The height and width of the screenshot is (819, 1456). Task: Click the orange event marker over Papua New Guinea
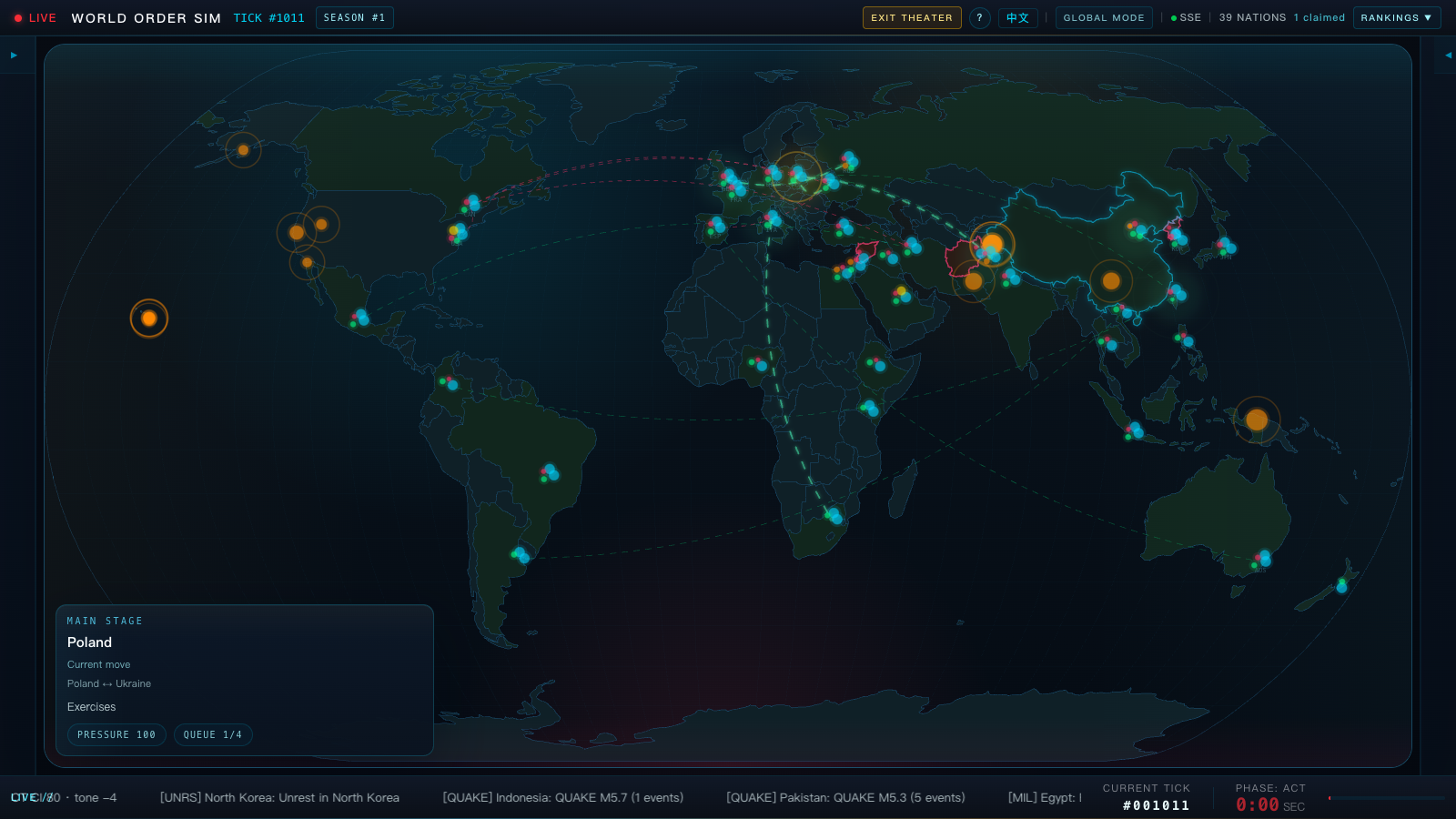1258,420
